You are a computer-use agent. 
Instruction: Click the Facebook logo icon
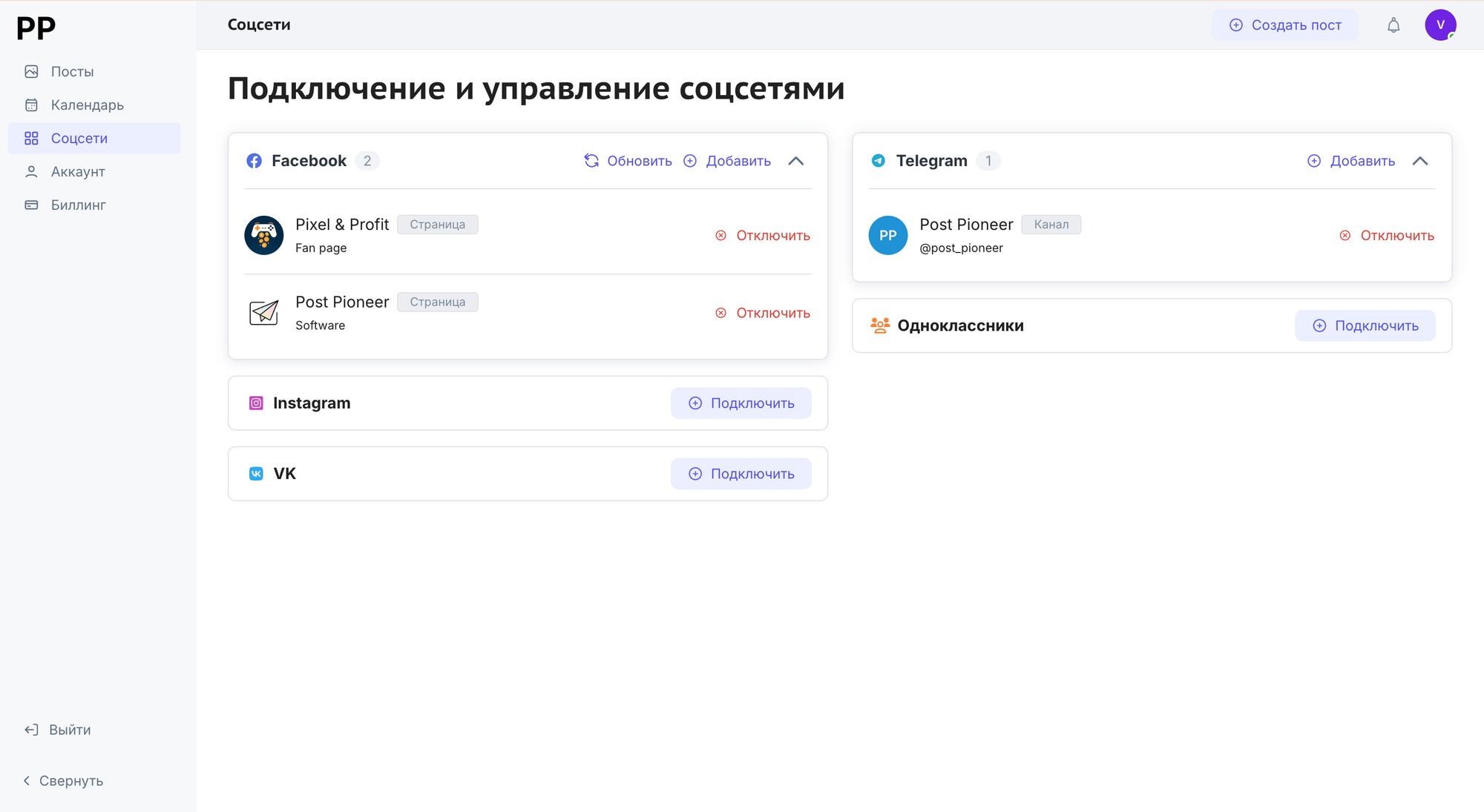click(x=254, y=161)
